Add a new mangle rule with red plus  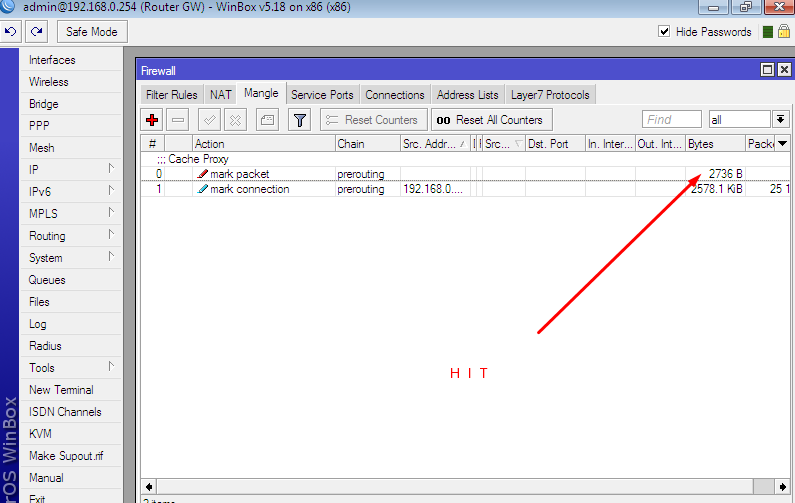152,120
